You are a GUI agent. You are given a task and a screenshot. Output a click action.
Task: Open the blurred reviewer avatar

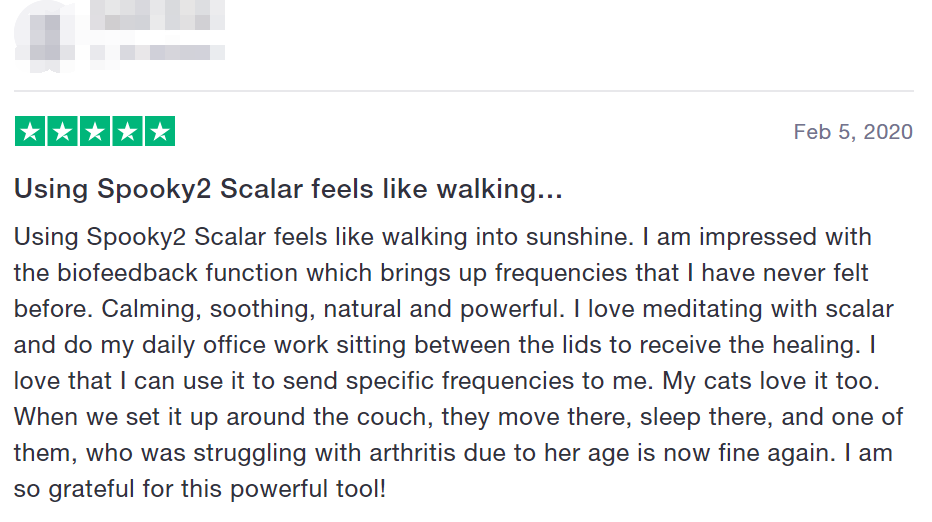coord(44,30)
